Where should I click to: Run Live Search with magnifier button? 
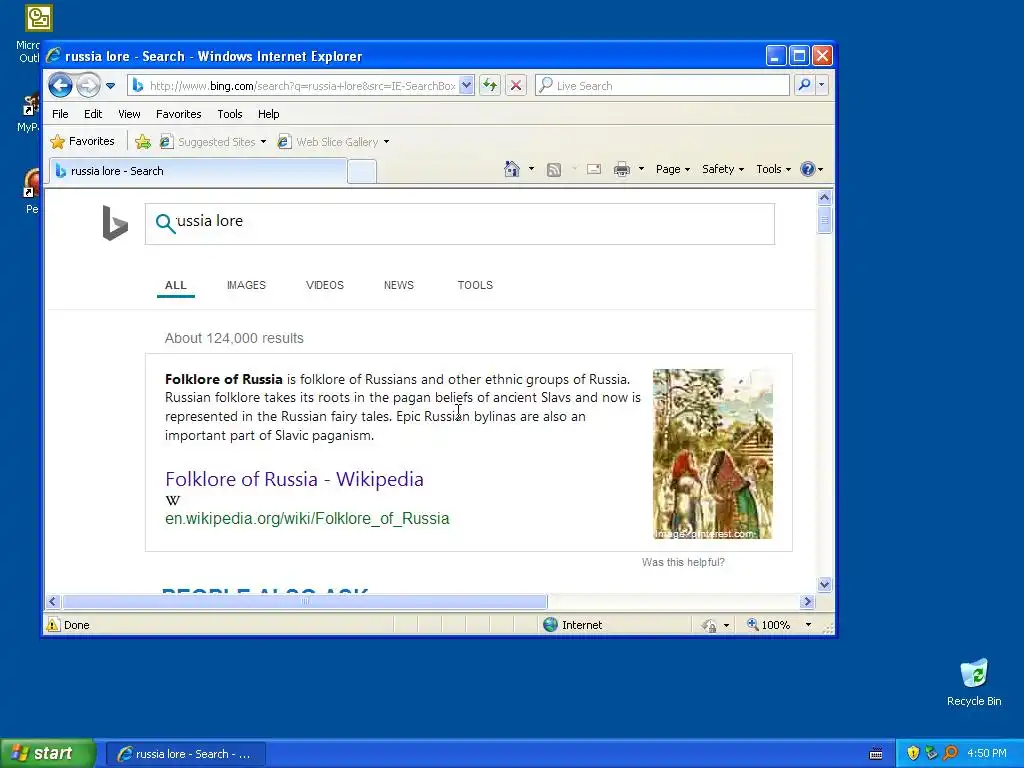tap(805, 85)
